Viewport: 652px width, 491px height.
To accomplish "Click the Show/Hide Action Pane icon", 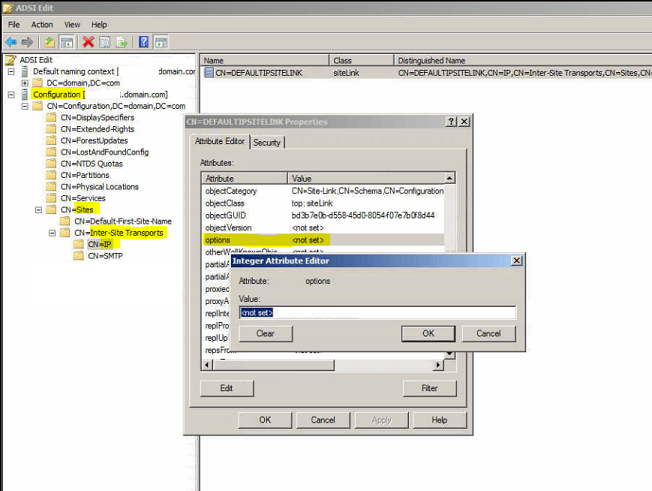I will tap(161, 42).
